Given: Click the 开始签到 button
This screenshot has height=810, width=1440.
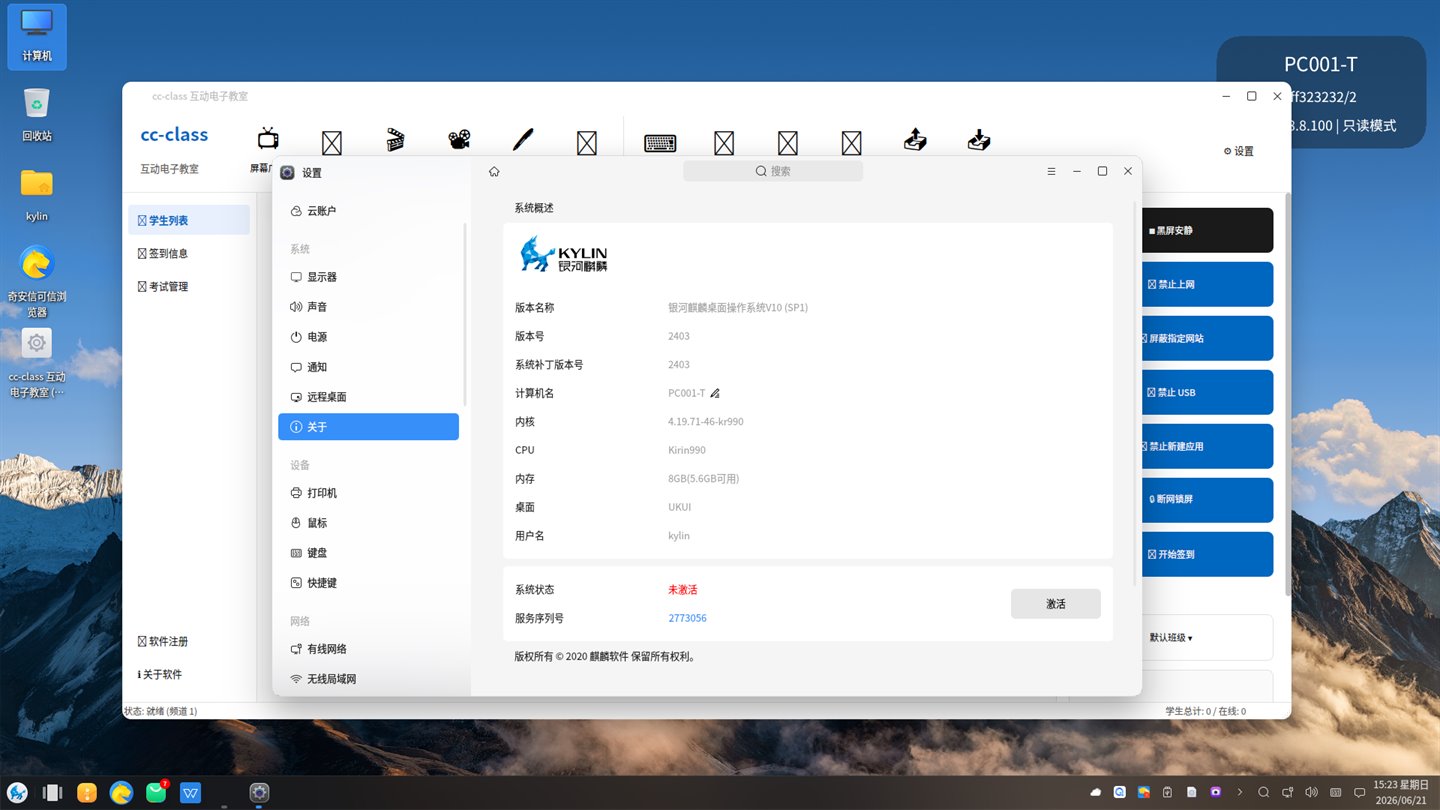Looking at the screenshot, I should click(x=1207, y=554).
